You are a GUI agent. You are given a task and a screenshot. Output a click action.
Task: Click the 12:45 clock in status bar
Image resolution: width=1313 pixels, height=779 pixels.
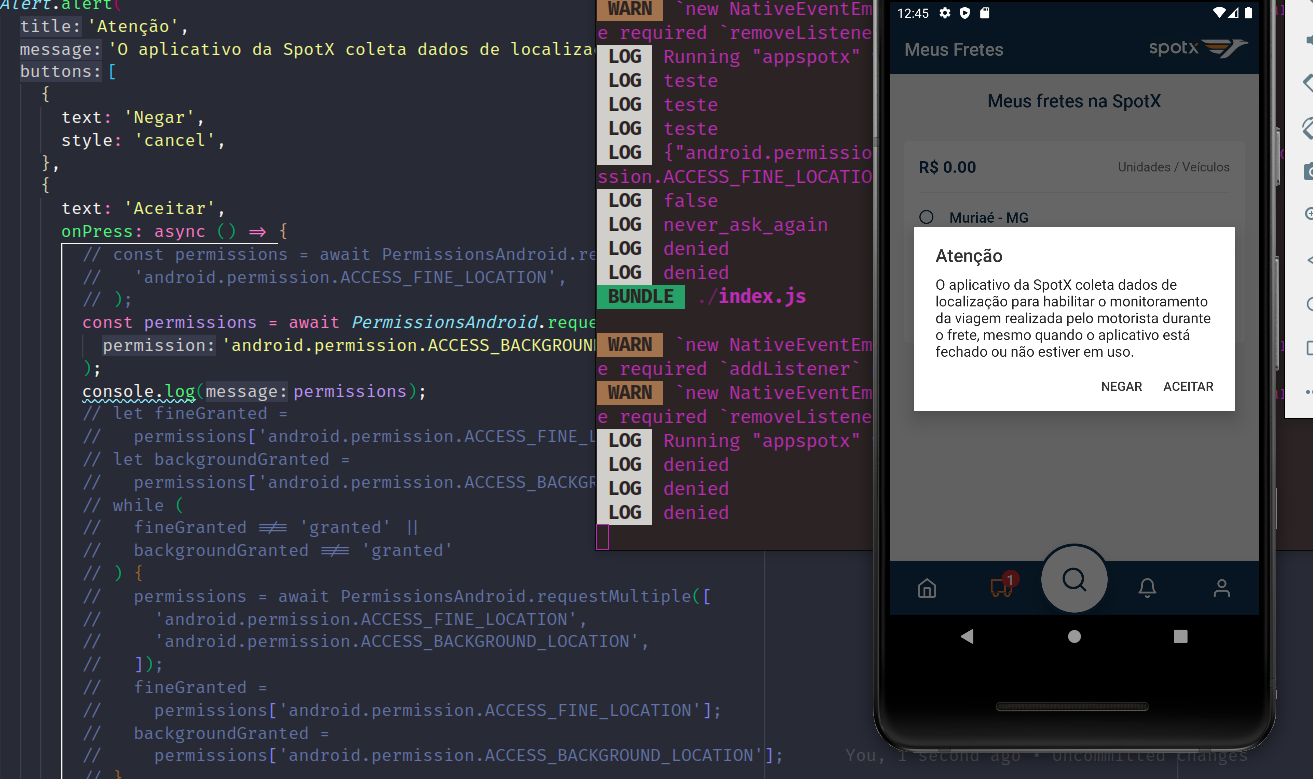tap(913, 13)
